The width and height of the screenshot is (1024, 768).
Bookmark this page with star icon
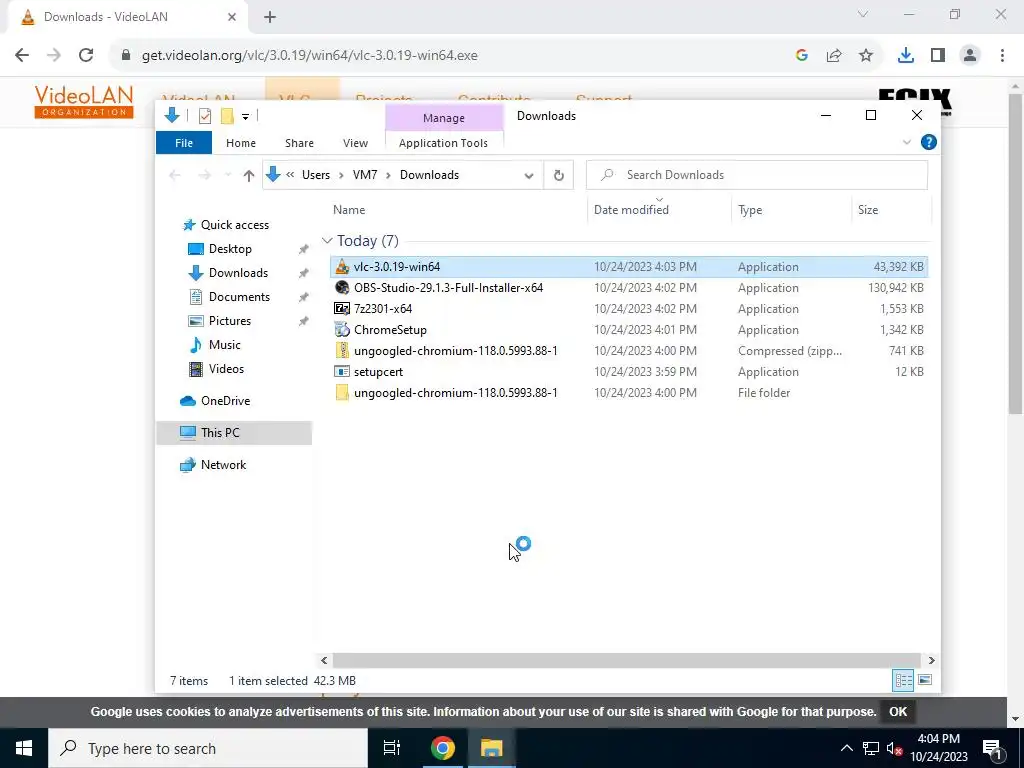[866, 56]
